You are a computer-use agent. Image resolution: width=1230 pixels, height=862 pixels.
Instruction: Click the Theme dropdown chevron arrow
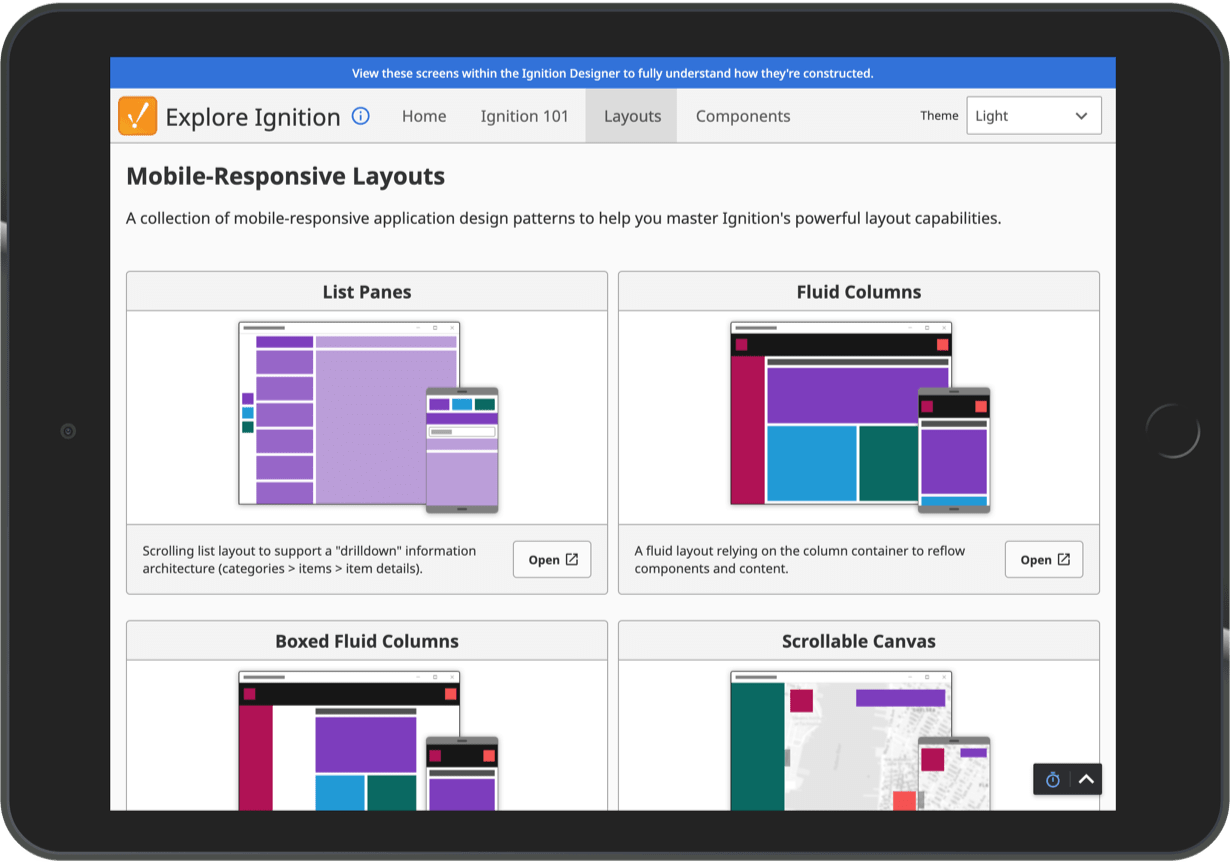click(1081, 116)
